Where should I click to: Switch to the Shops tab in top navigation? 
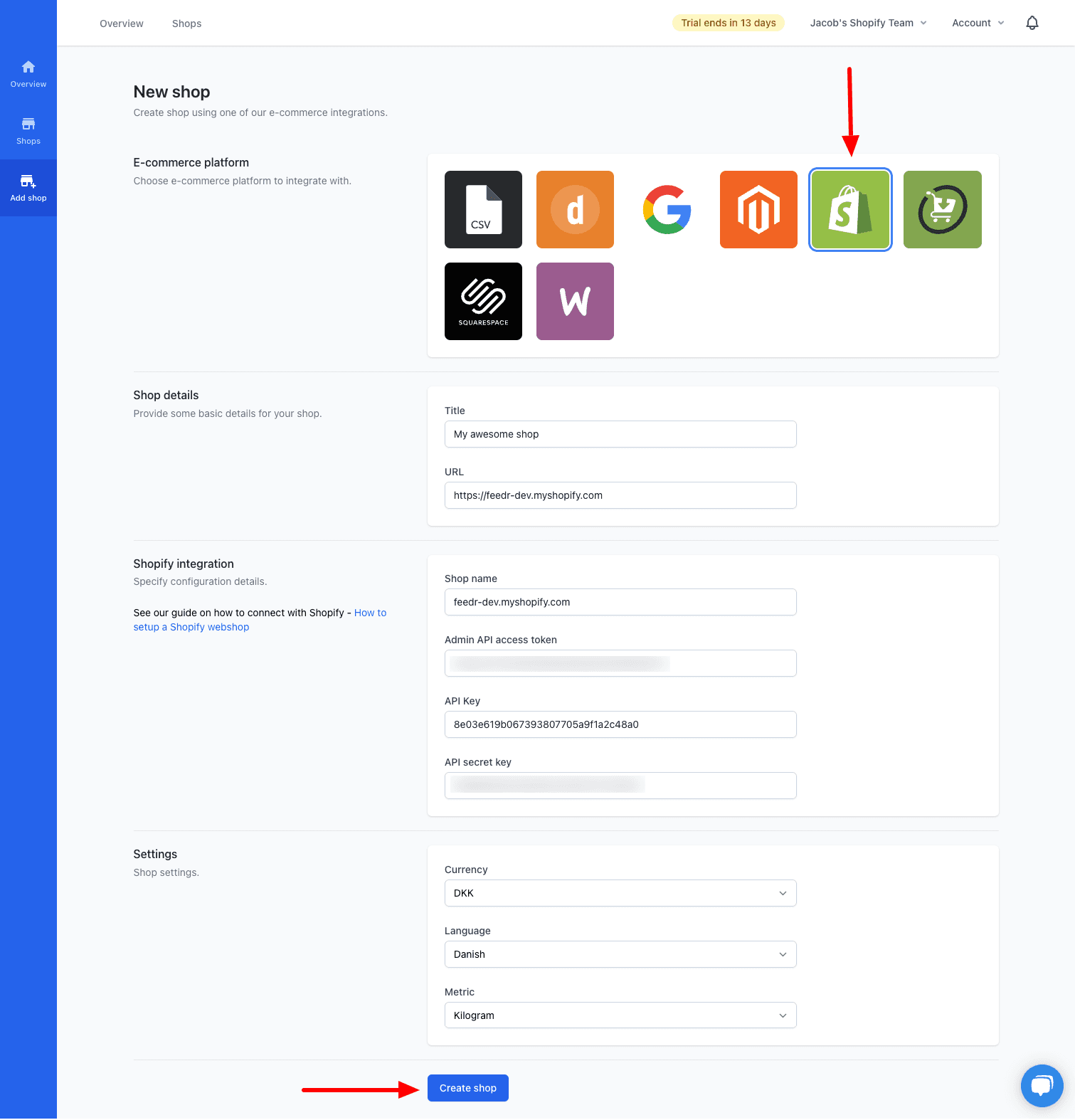click(x=186, y=23)
